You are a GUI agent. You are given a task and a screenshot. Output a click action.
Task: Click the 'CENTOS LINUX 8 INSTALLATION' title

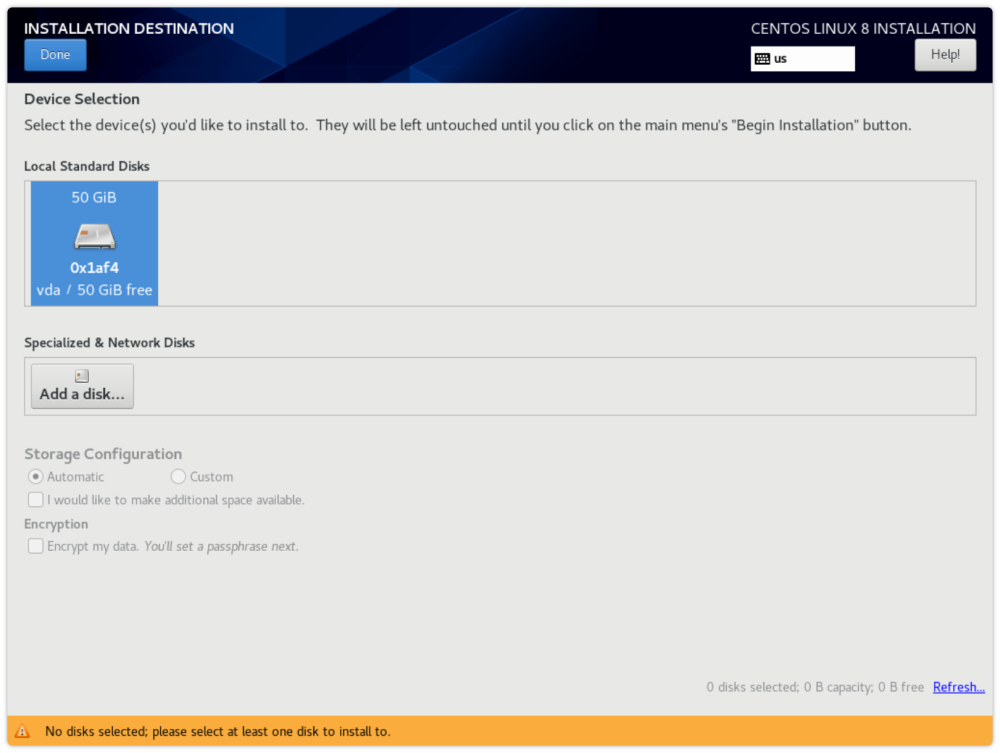pyautogui.click(x=863, y=29)
